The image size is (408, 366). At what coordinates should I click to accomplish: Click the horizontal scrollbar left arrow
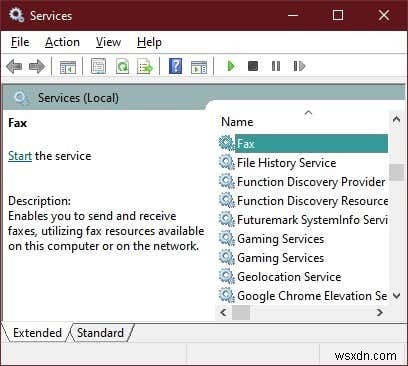[224, 312]
